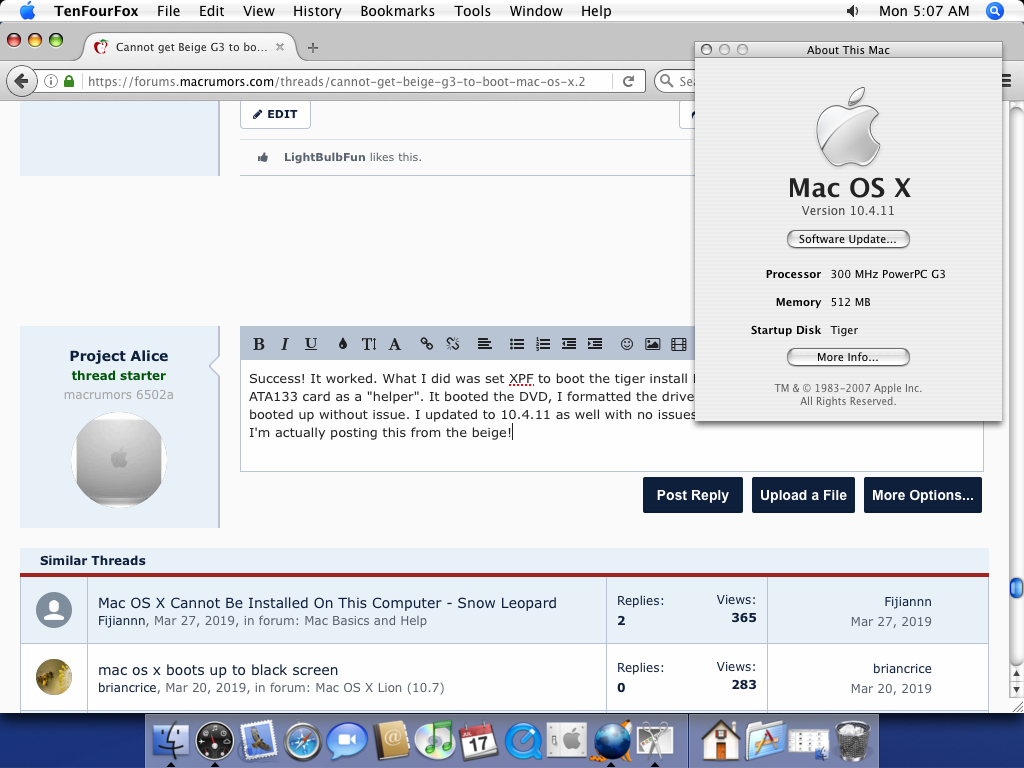The image size is (1024, 768).
Task: Open the font family tool
Action: coord(395,344)
